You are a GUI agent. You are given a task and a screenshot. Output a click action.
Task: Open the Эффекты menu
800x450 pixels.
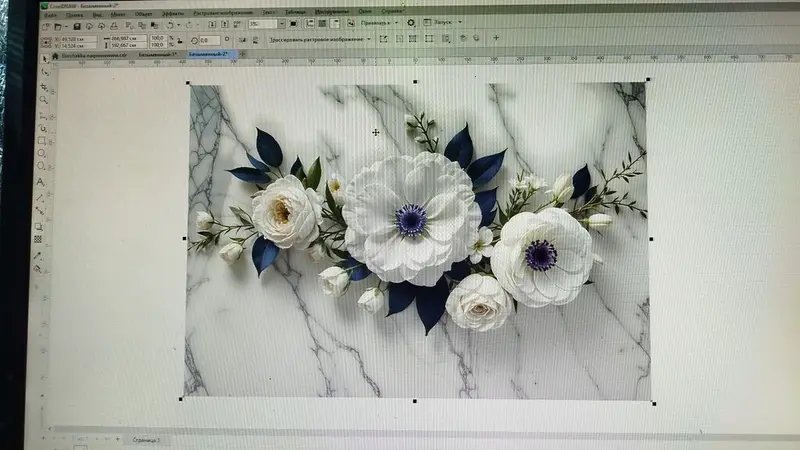pos(173,14)
